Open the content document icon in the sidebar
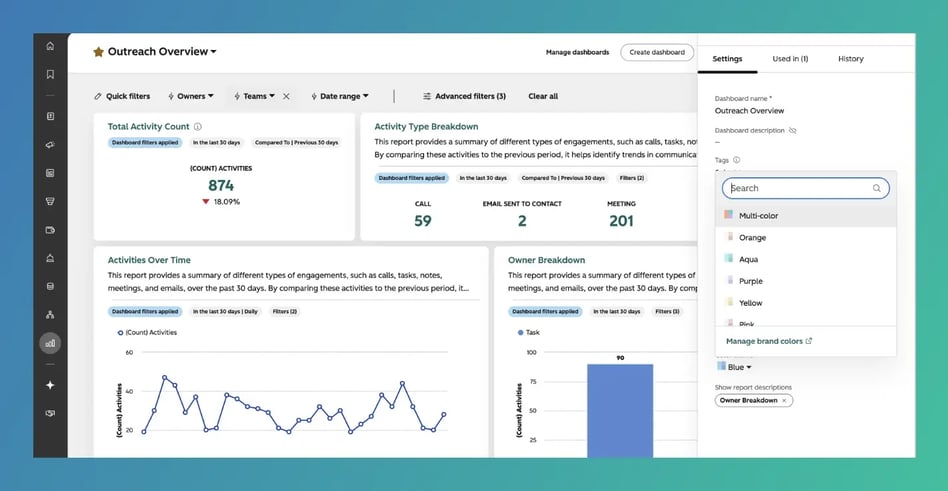The image size is (948, 491). pos(50,173)
